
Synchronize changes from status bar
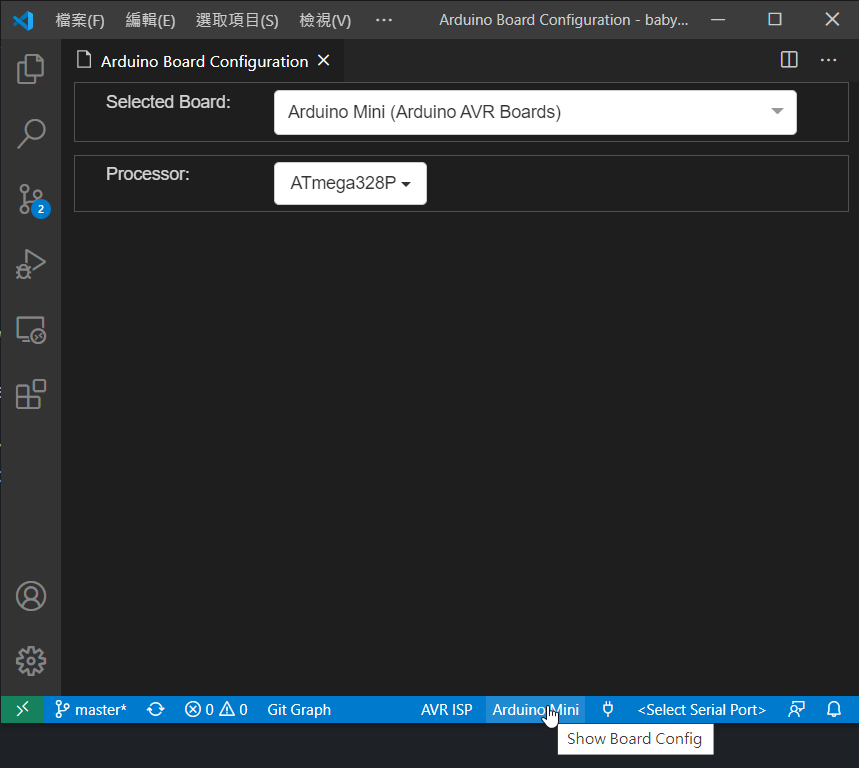coord(156,709)
